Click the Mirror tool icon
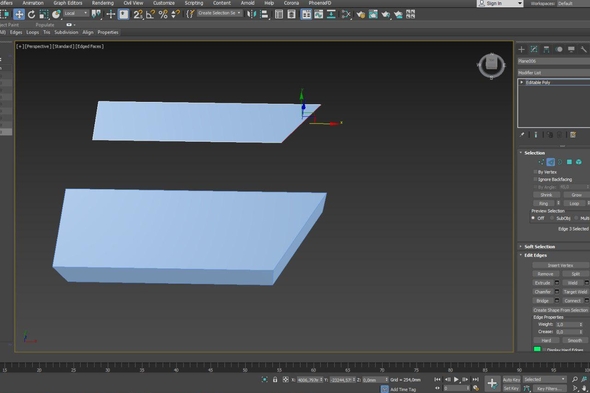Image resolution: width=590 pixels, height=393 pixels. [x=251, y=14]
